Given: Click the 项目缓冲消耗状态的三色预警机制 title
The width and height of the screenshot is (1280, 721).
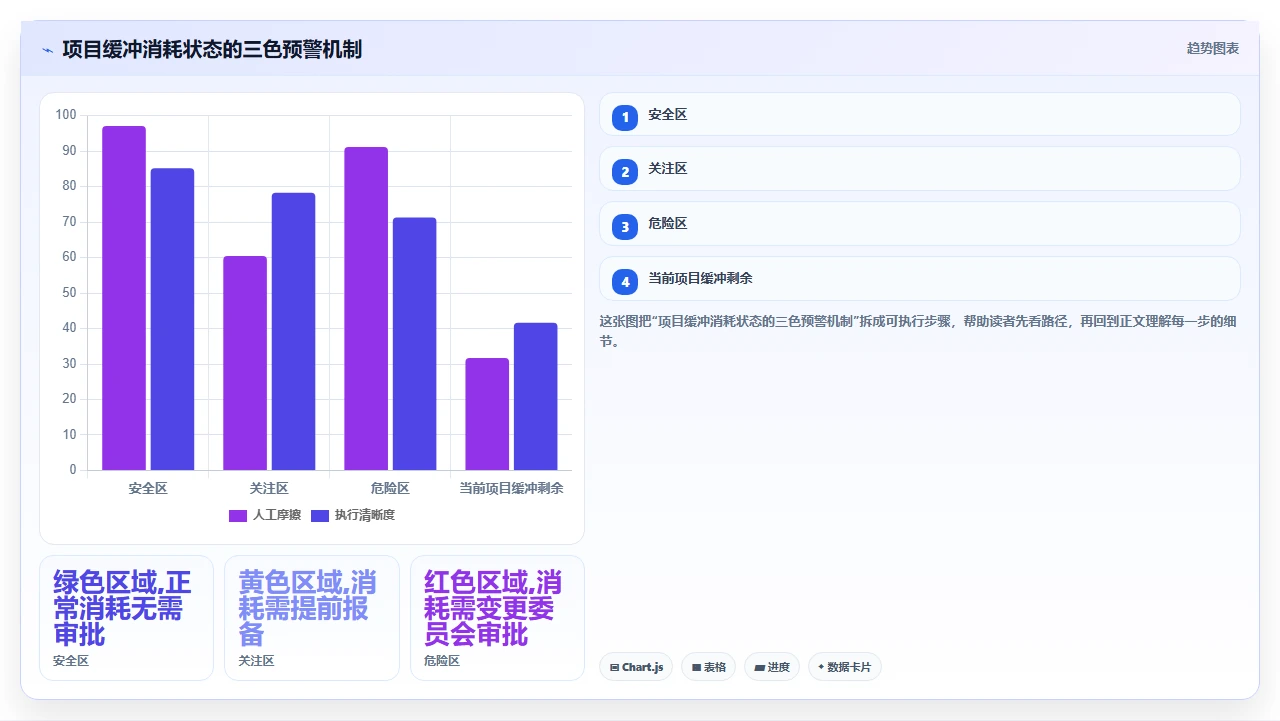Looking at the screenshot, I should (212, 49).
